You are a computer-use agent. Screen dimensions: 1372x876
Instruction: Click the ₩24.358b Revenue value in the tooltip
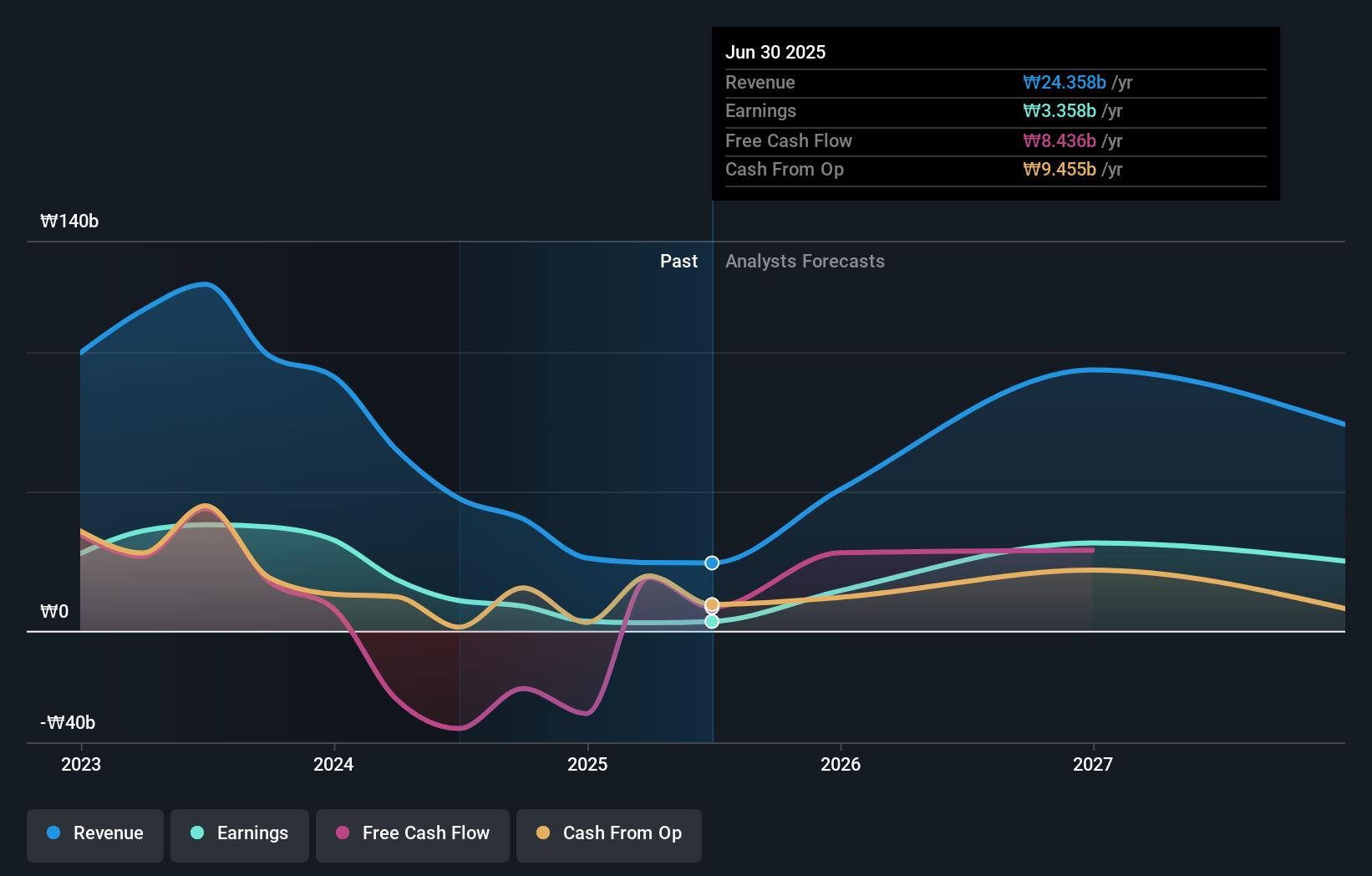1067,82
